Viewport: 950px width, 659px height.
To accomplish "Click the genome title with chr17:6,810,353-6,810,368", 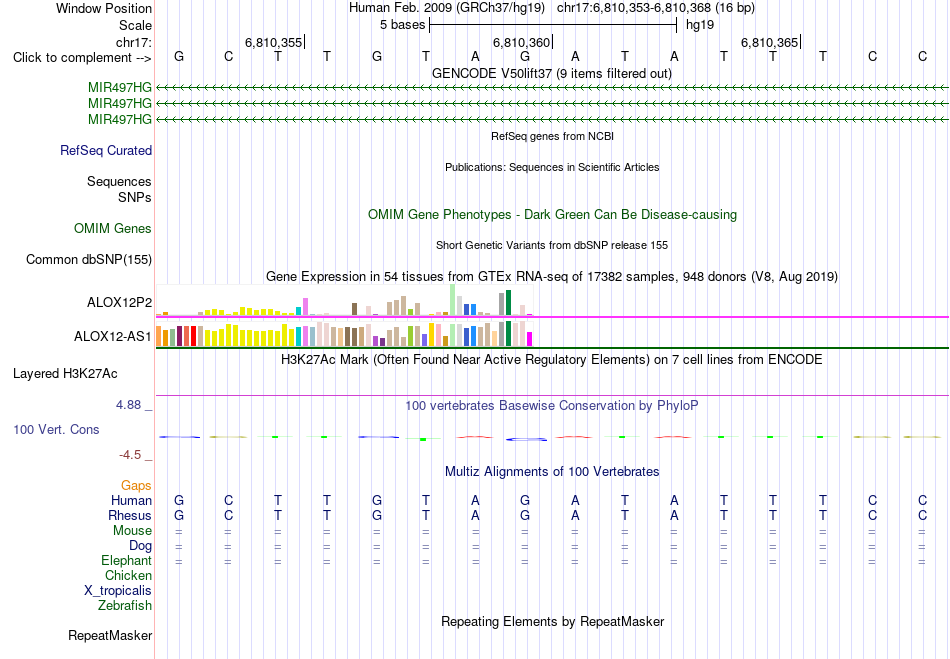I will pos(551,8).
